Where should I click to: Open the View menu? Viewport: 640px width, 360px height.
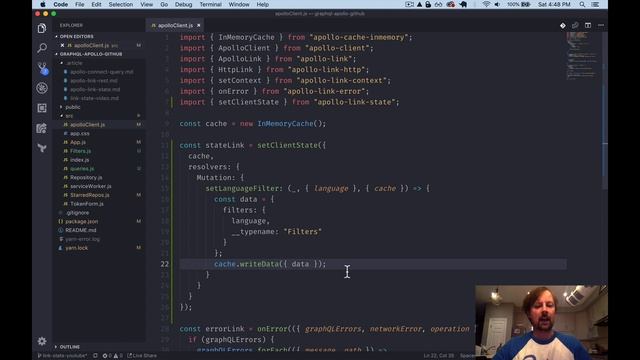tap(147, 4)
